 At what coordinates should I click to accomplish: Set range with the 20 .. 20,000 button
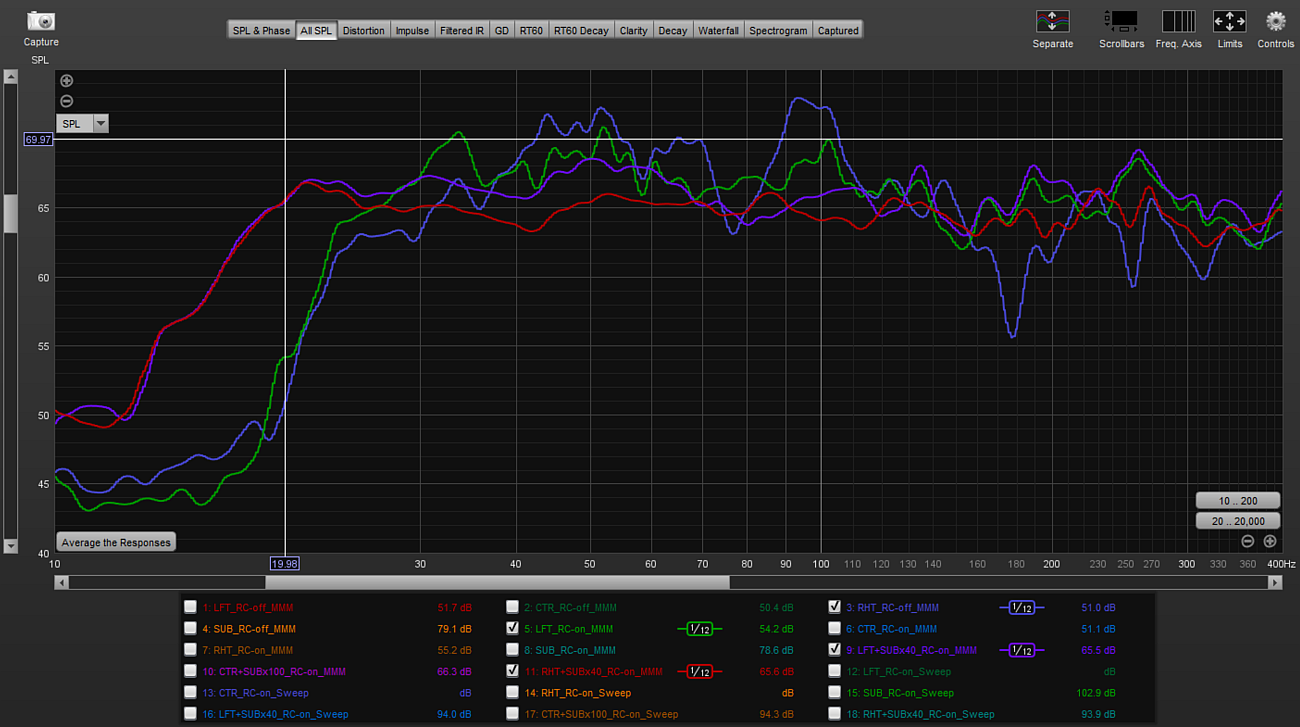coord(1238,520)
